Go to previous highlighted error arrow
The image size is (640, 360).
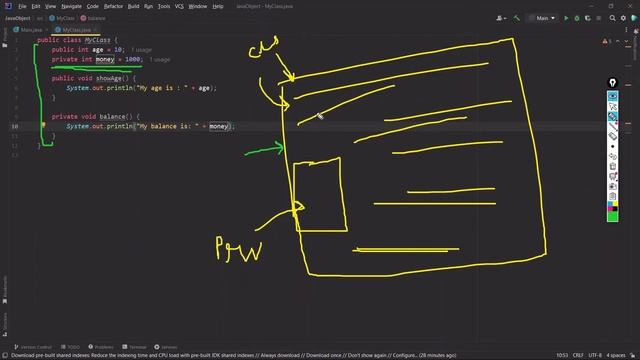click(618, 41)
